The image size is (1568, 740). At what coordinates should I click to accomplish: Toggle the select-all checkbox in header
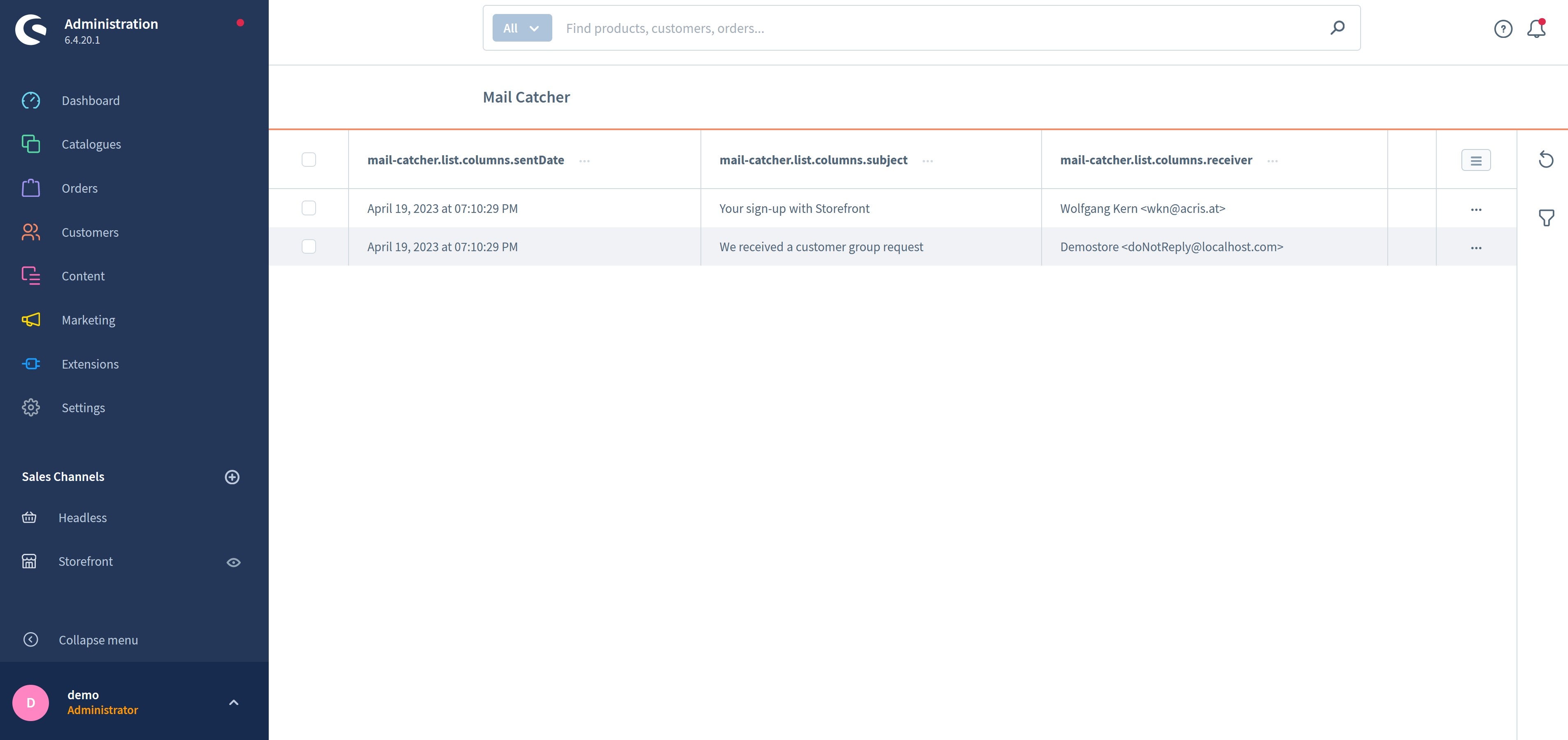coord(308,159)
